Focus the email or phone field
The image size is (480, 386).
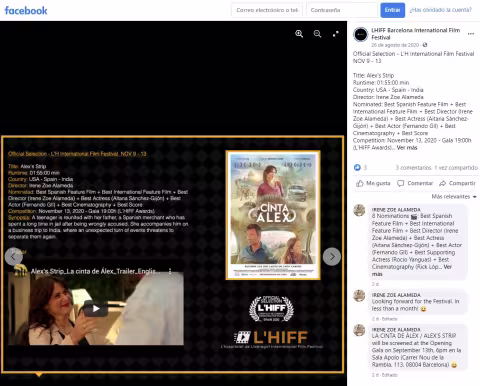(x=267, y=10)
